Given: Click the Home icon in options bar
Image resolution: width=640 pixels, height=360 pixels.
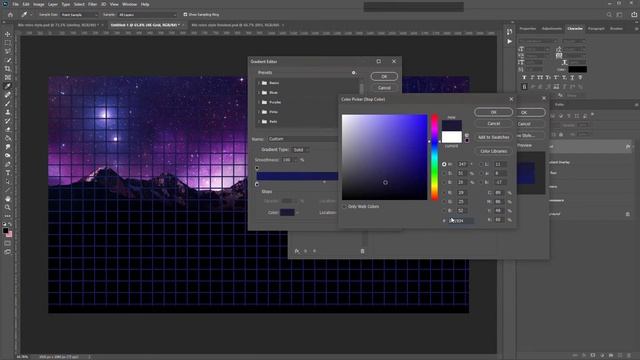Looking at the screenshot, I should click(x=10, y=15).
